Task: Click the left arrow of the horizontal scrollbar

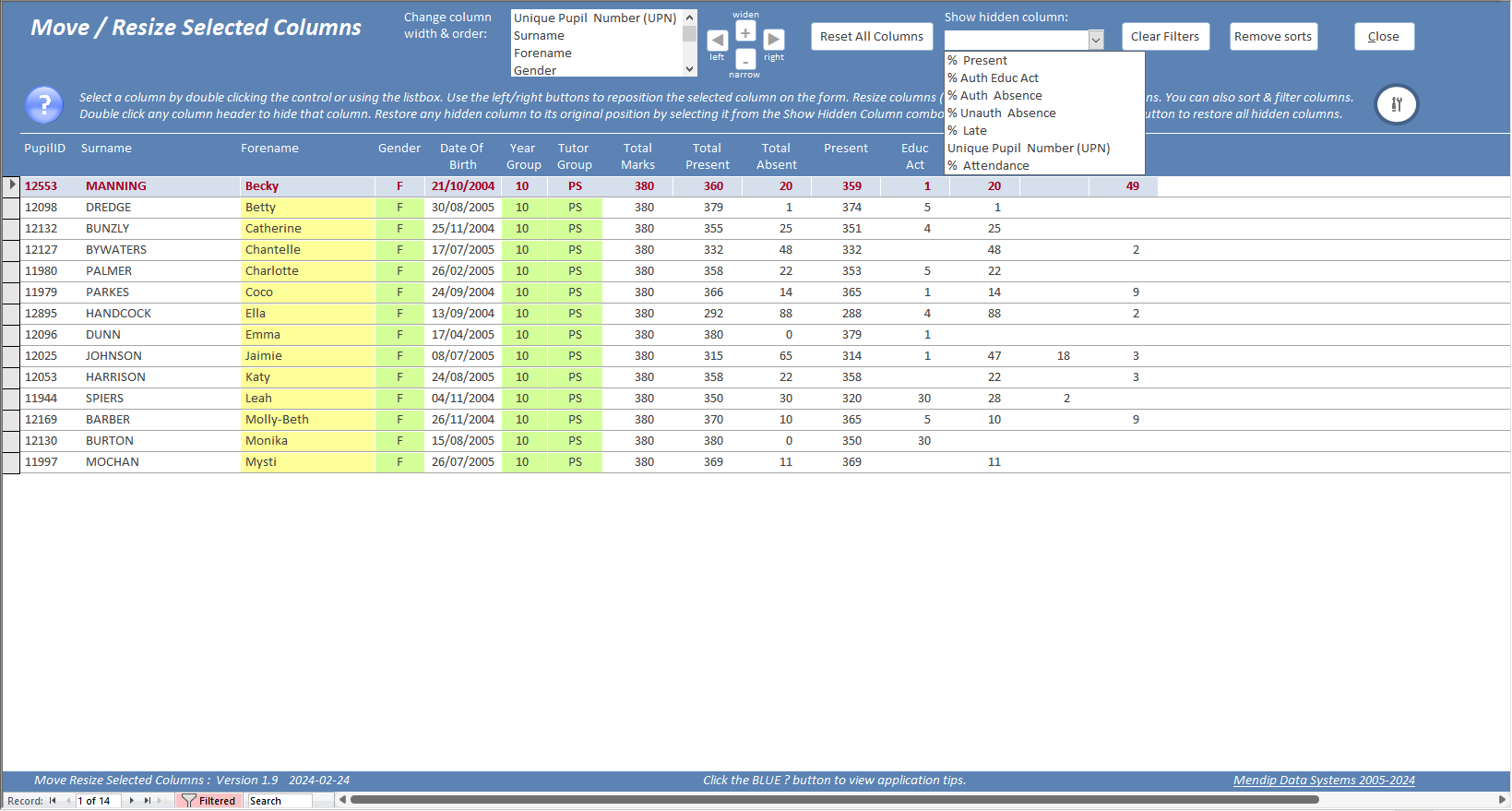Action: pyautogui.click(x=343, y=800)
